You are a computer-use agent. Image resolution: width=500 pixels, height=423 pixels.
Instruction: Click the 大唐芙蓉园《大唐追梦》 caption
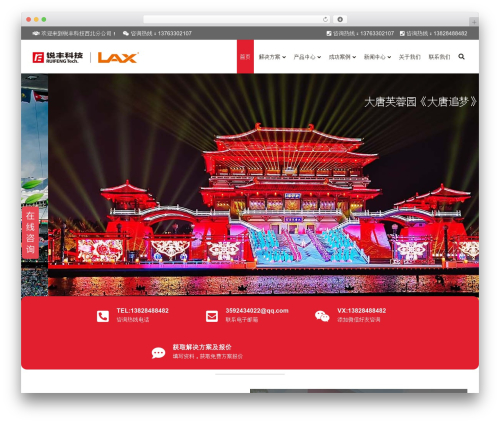(x=421, y=102)
